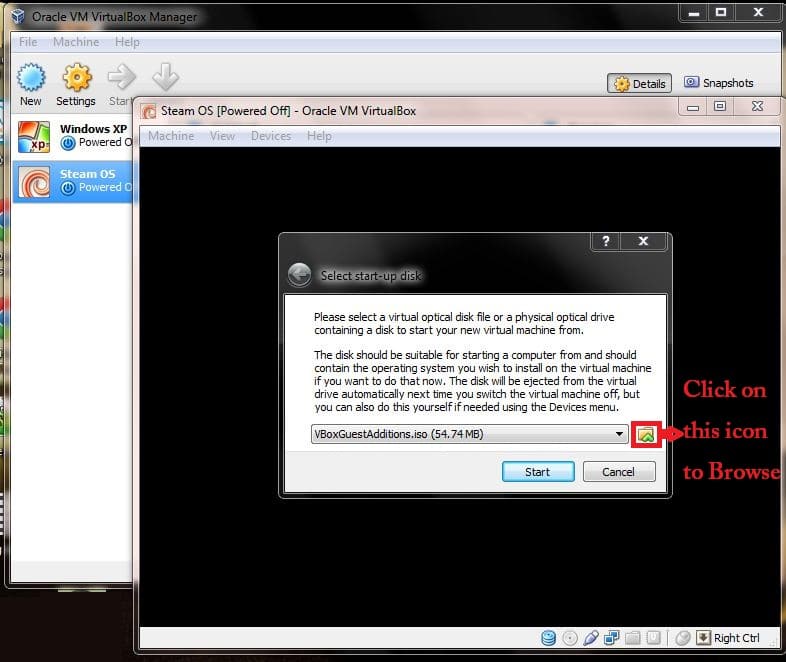Viewport: 786px width, 662px height.
Task: Click the Cancel button in the dialog
Action: pos(619,472)
